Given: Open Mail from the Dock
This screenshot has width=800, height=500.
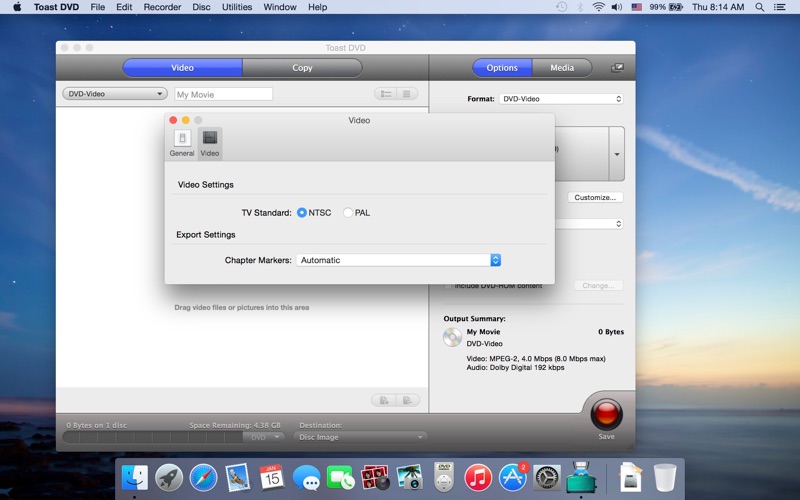Looking at the screenshot, I should [237, 478].
